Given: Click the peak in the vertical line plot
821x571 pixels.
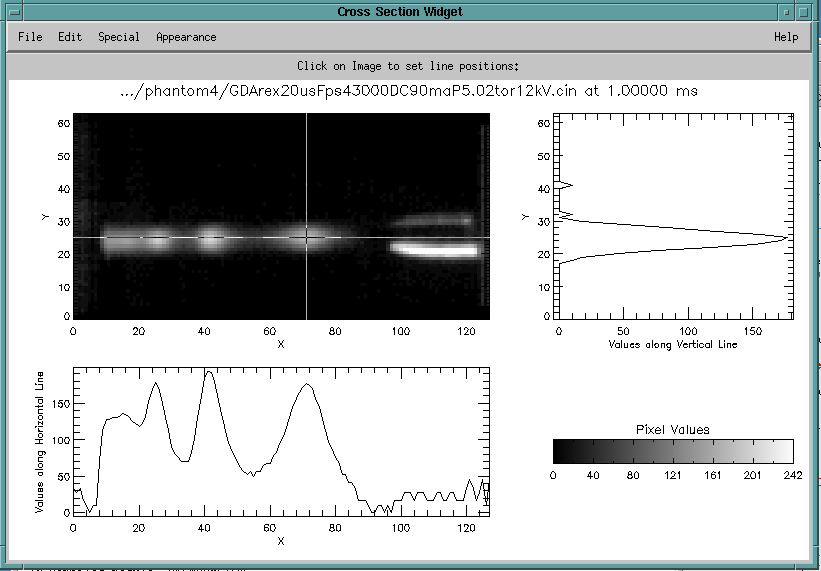Looking at the screenshot, I should [x=786, y=238].
